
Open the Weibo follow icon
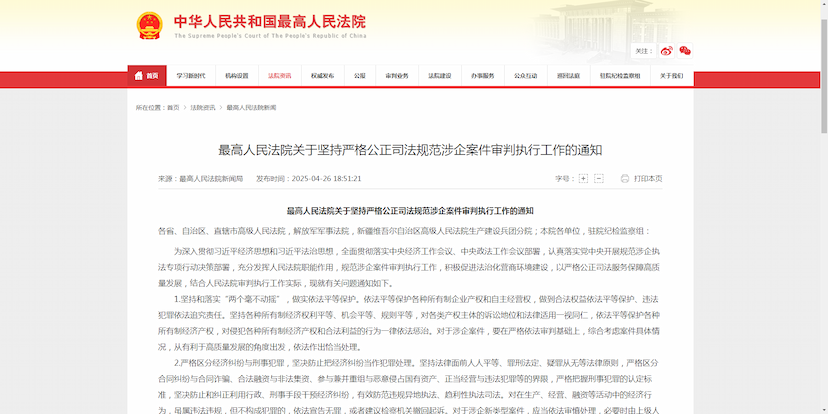[x=666, y=51]
